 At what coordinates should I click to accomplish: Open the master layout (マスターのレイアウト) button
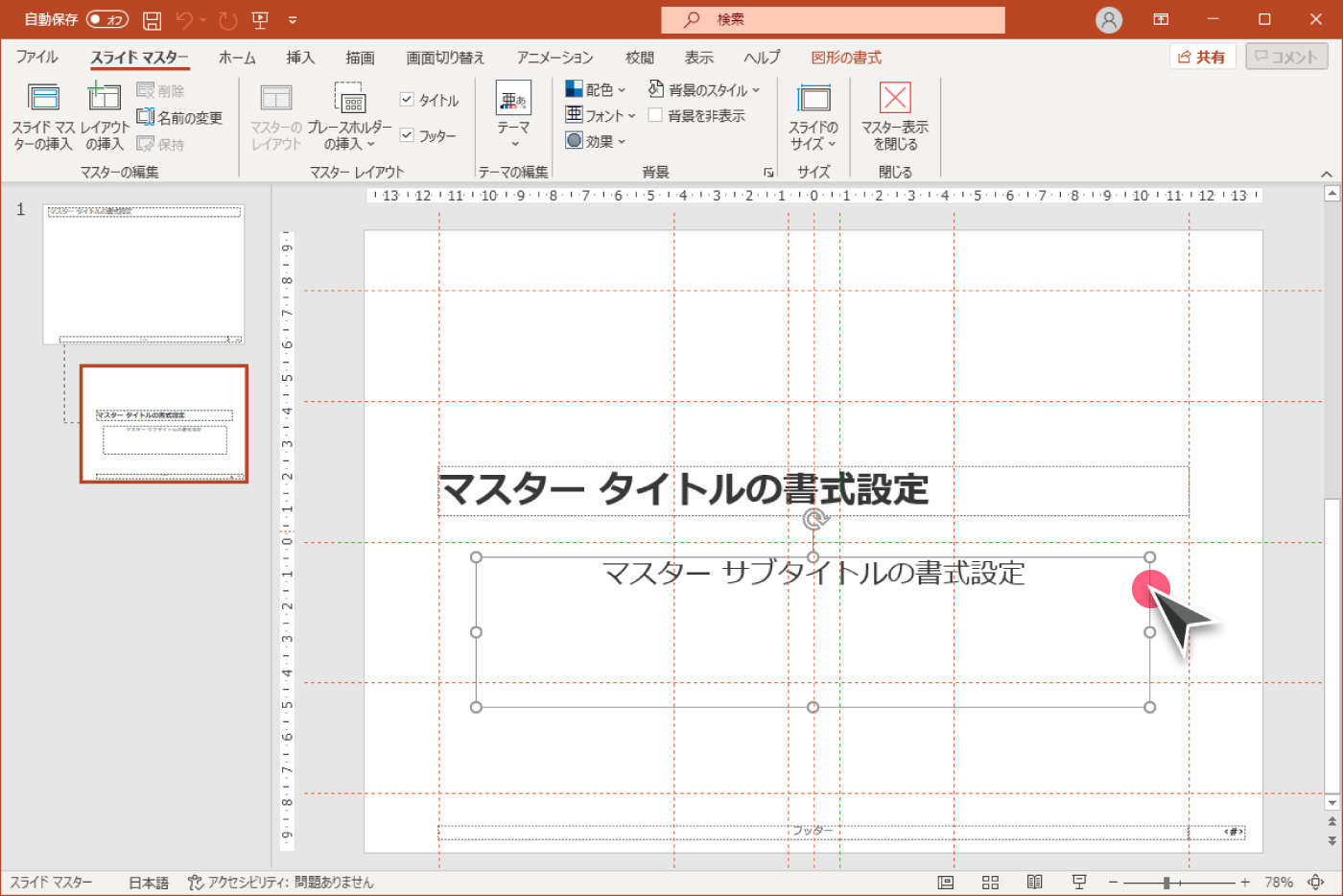coord(276,116)
